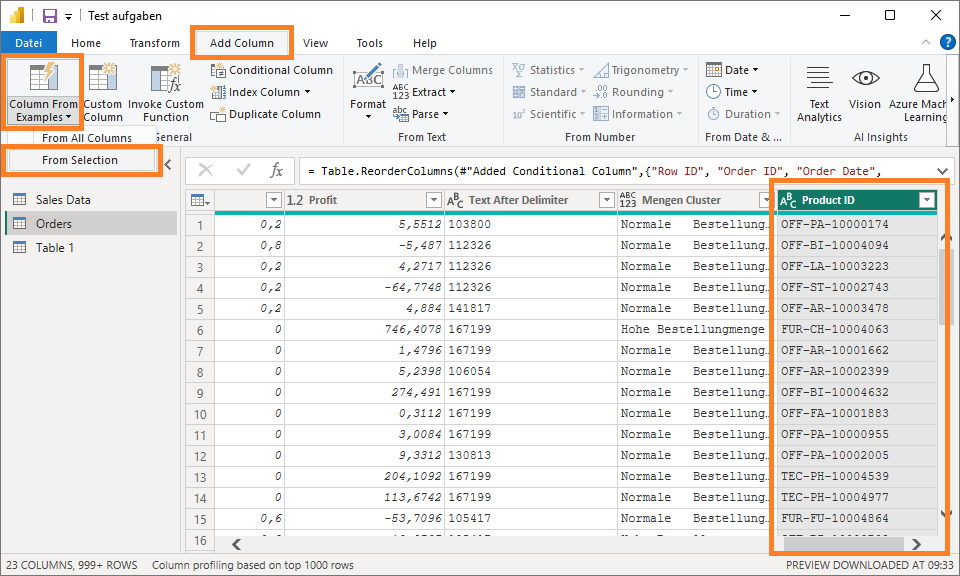Screen dimensions: 960x576
Task: Open the Datei menu
Action: click(x=29, y=43)
